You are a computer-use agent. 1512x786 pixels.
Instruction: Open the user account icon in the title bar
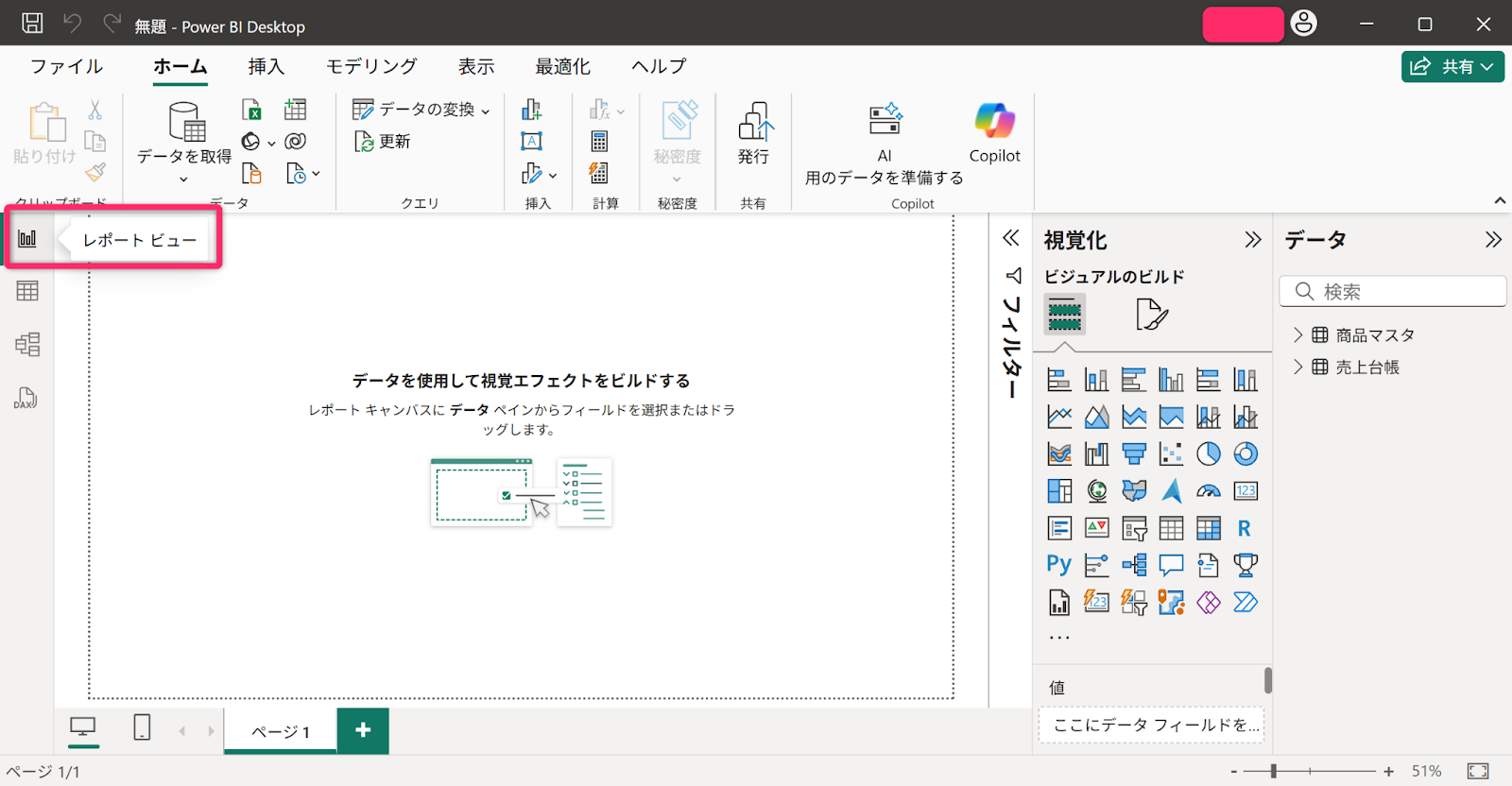point(1304,24)
